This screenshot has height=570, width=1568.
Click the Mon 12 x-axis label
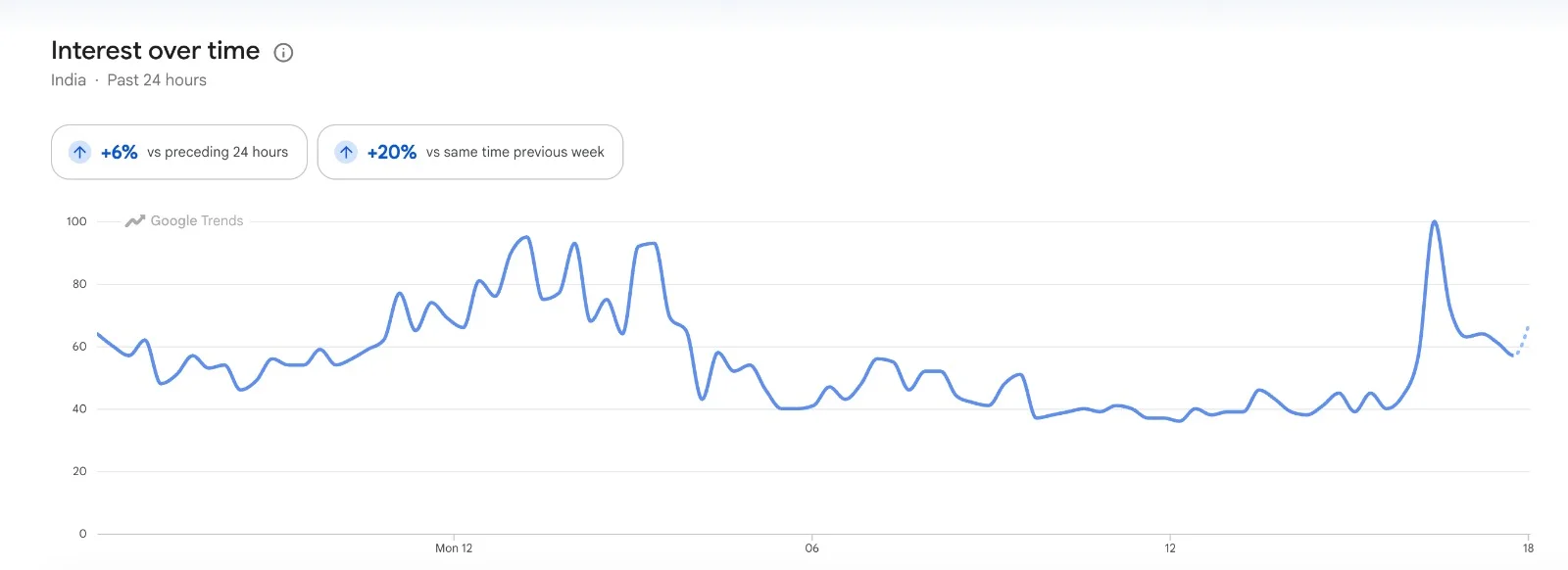pos(454,548)
